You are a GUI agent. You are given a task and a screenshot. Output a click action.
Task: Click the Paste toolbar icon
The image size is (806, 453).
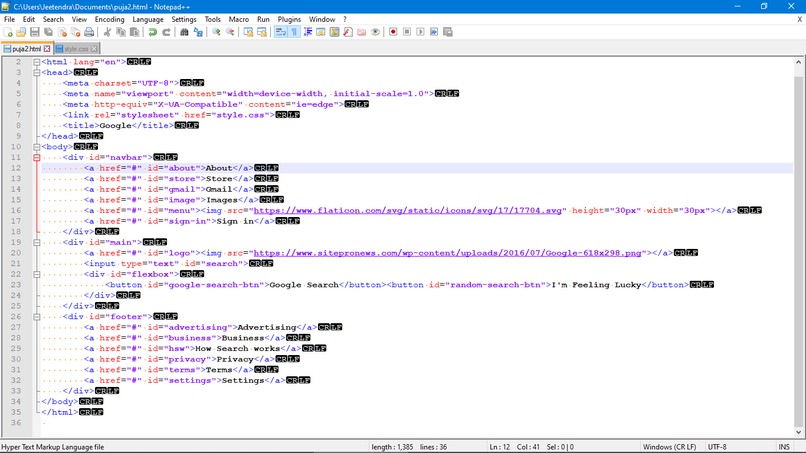pyautogui.click(x=134, y=32)
